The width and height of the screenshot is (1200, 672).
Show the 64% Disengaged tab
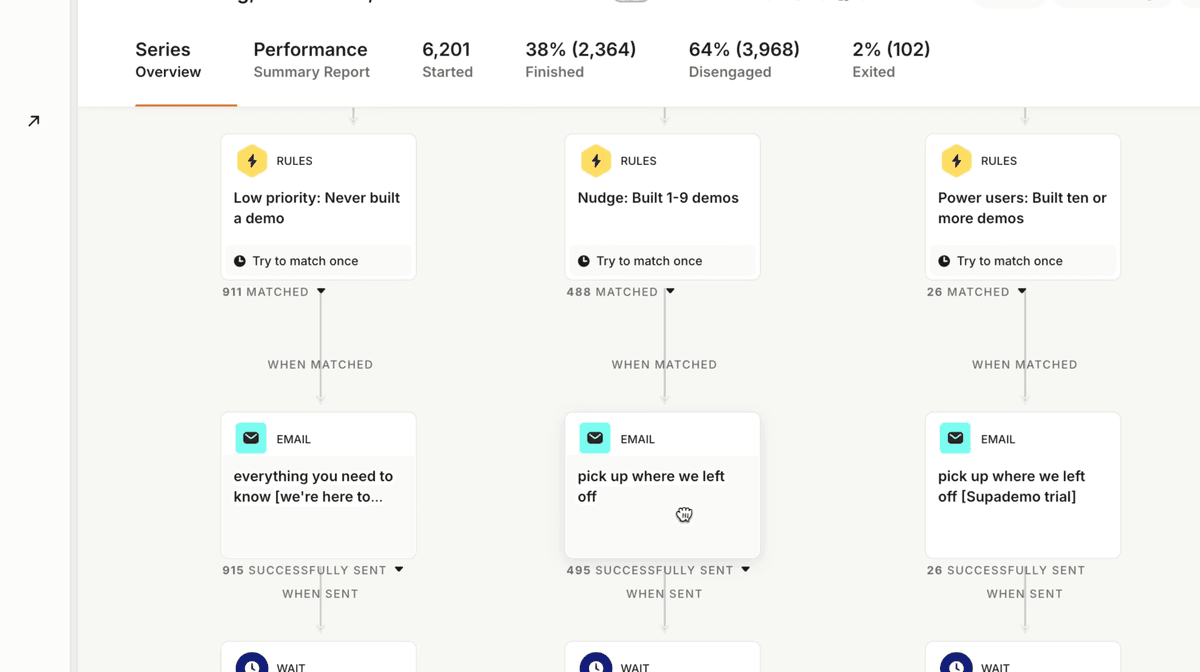[x=744, y=60]
